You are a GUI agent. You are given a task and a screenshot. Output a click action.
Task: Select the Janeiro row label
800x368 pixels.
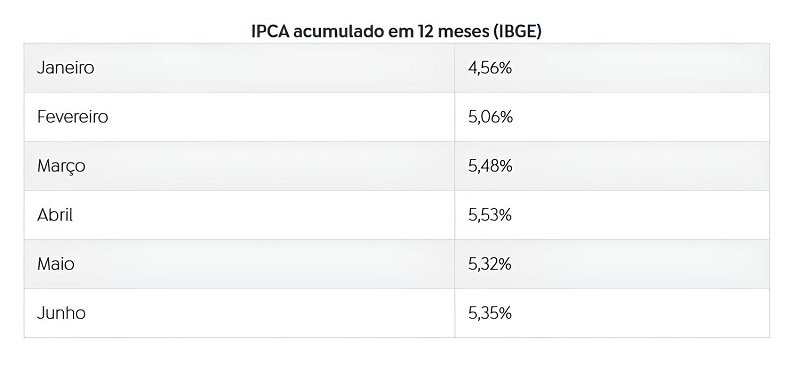pyautogui.click(x=65, y=67)
